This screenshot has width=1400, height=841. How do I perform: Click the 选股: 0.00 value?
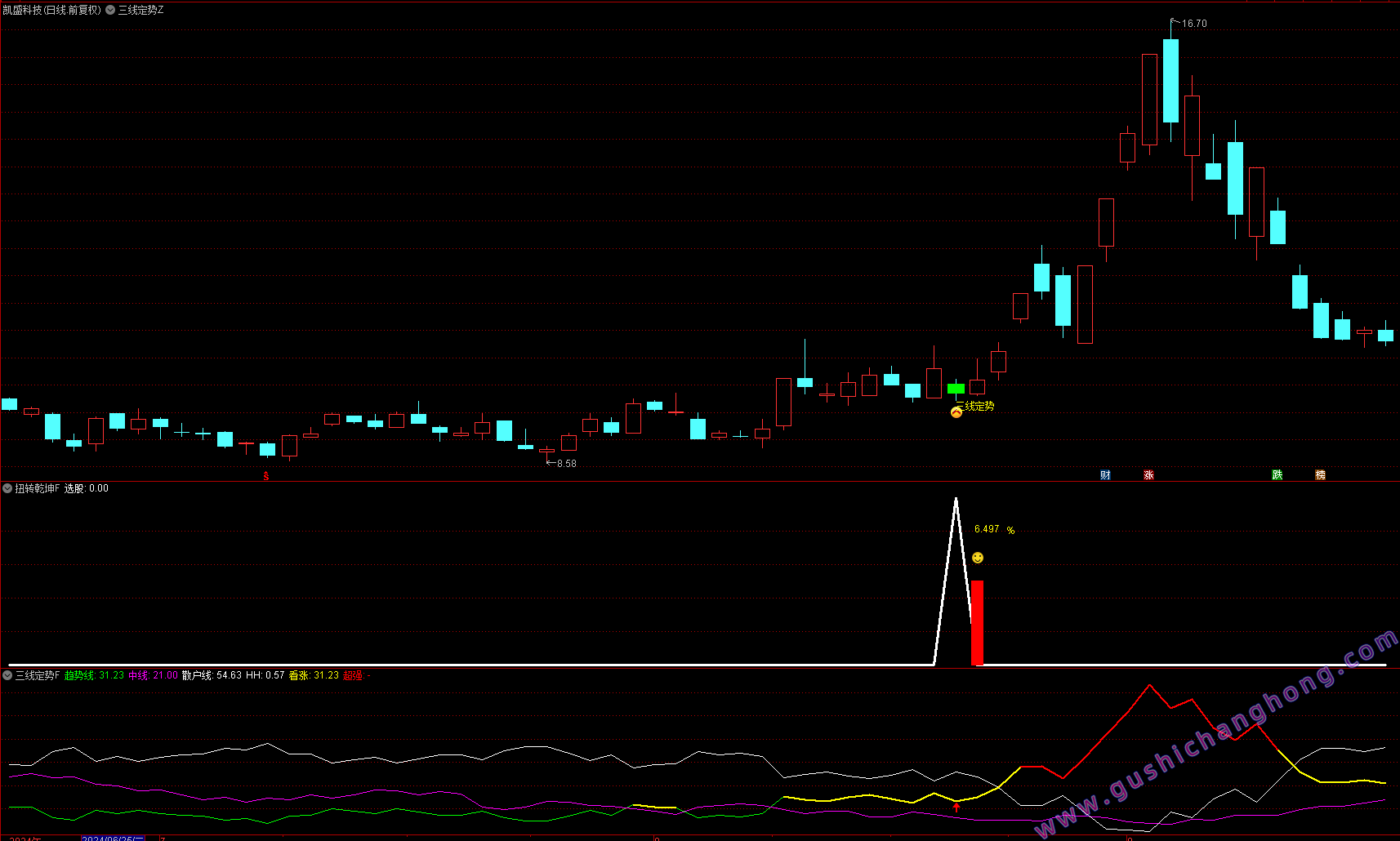click(x=87, y=488)
